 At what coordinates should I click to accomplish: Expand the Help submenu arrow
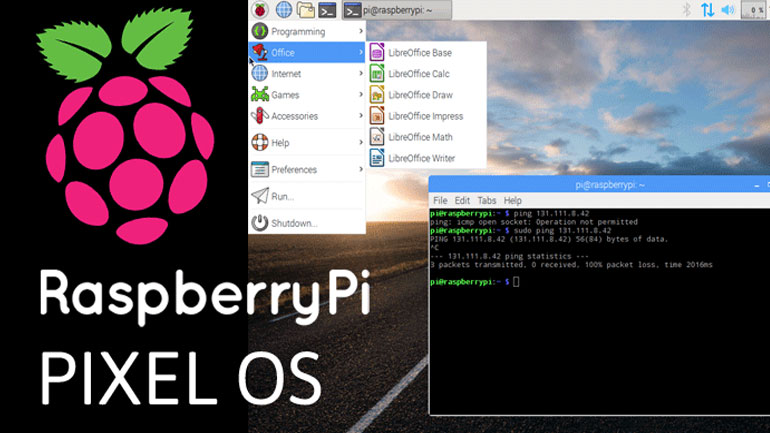coord(361,142)
